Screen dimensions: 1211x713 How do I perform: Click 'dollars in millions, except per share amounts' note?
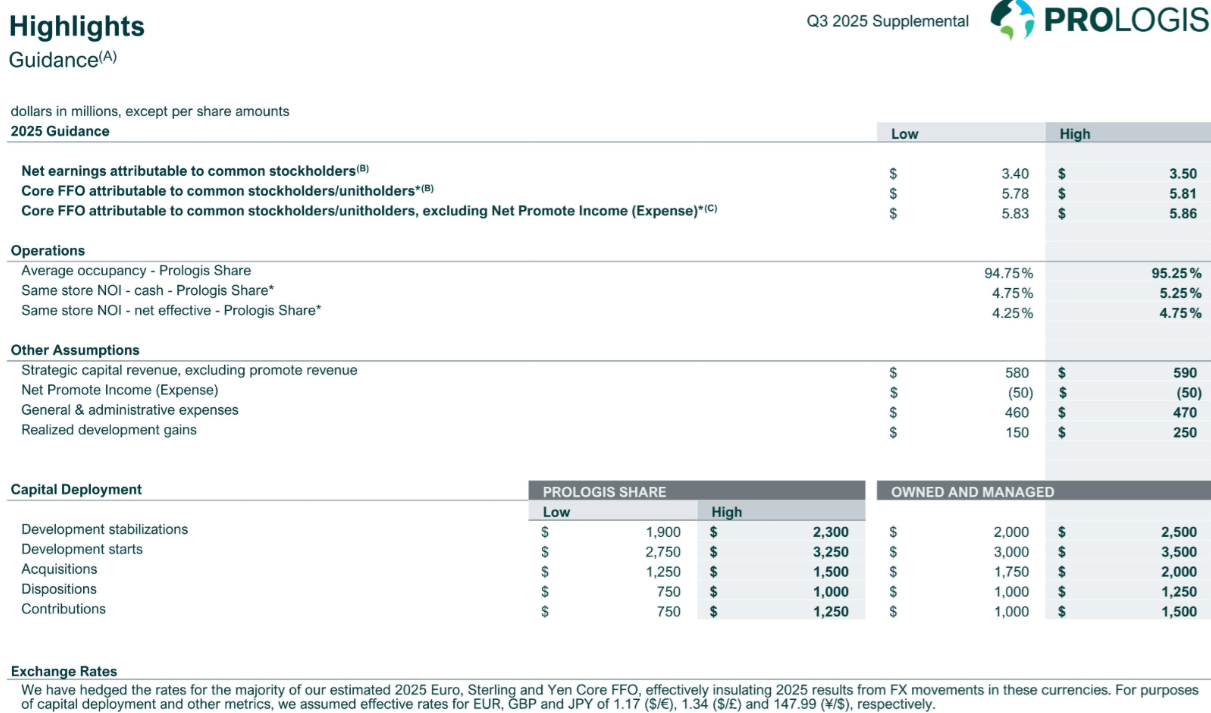150,111
